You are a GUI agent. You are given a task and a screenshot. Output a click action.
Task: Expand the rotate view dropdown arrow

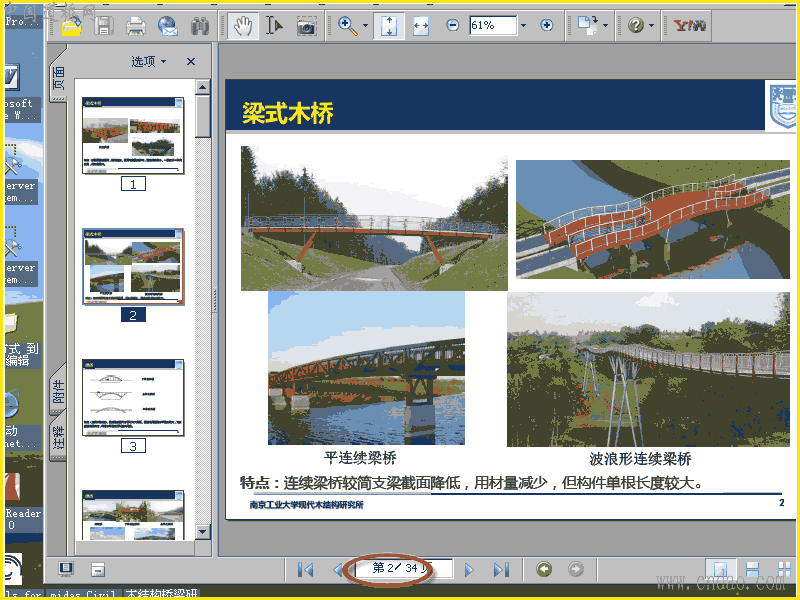click(606, 25)
